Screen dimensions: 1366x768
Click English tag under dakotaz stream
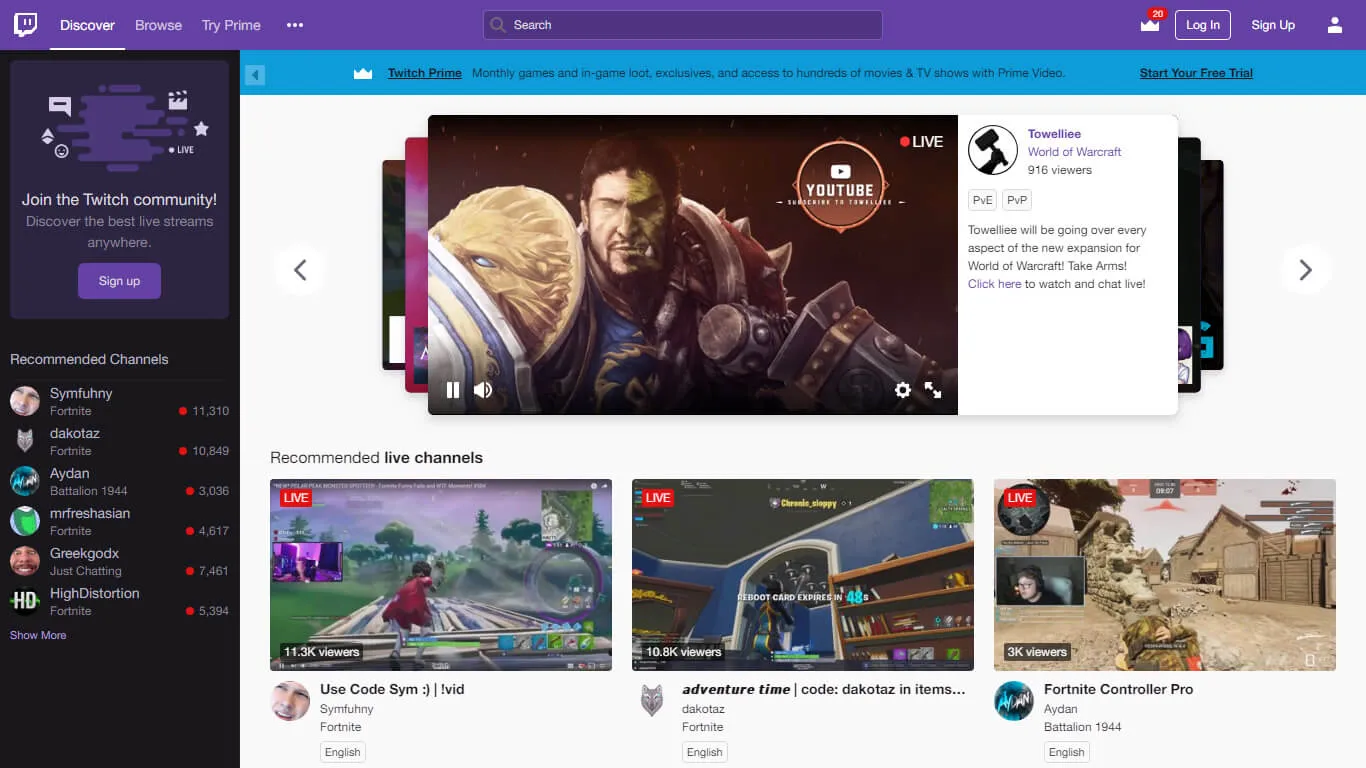click(x=704, y=752)
